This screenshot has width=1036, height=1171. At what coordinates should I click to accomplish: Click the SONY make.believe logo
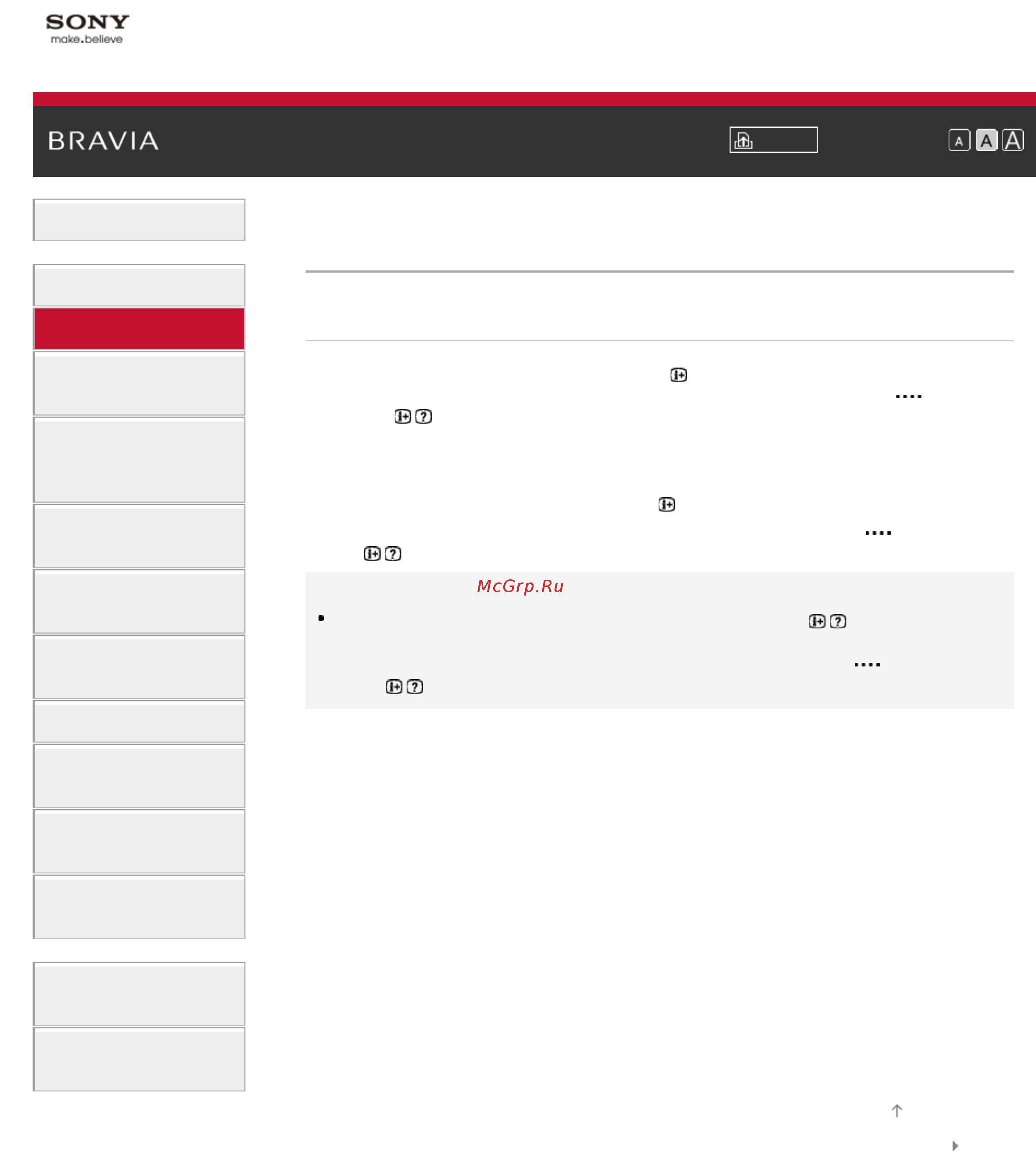pyautogui.click(x=88, y=28)
